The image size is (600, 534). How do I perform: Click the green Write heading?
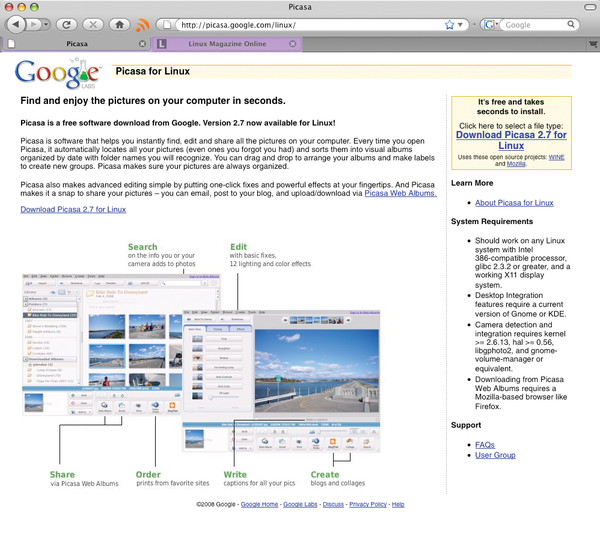(235, 474)
